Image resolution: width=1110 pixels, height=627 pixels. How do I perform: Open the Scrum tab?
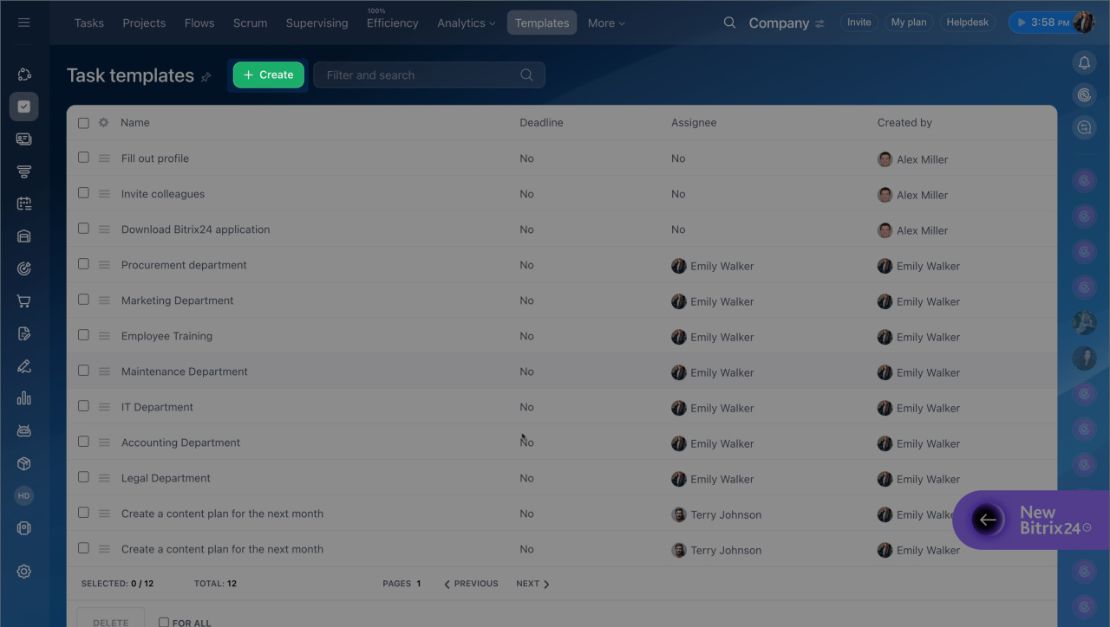(250, 23)
